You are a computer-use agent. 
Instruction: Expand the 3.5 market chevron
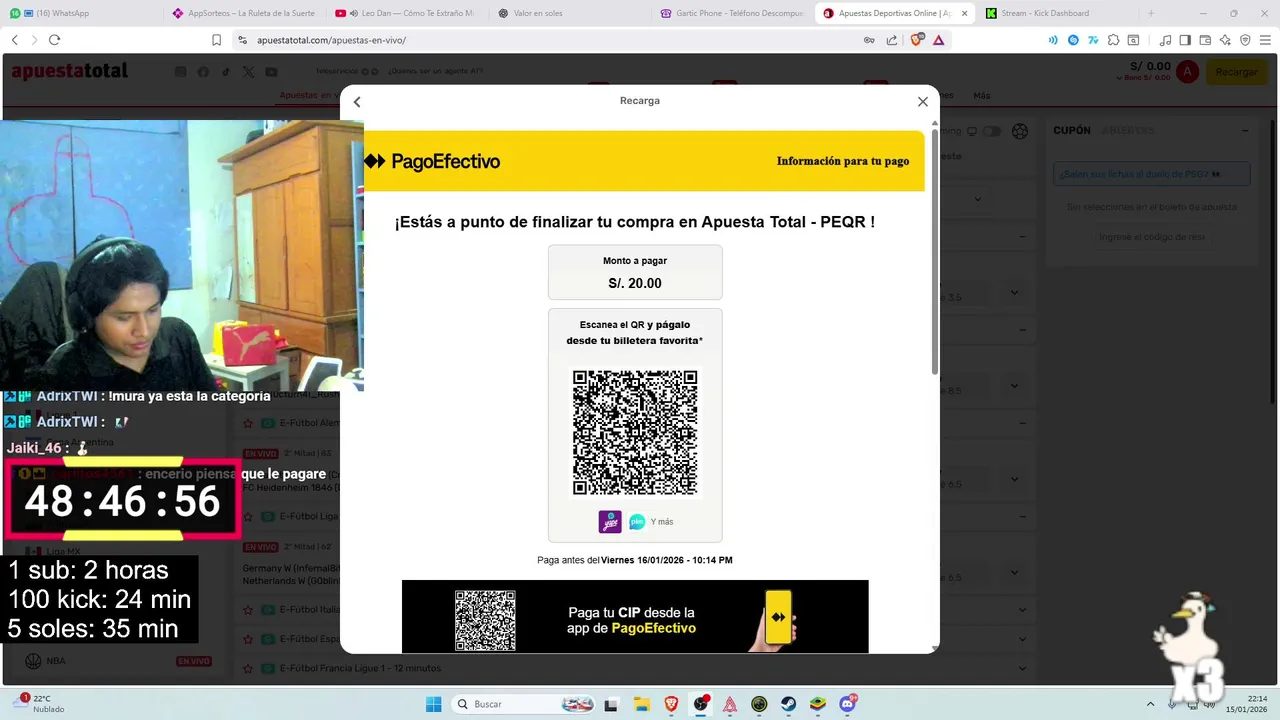pyautogui.click(x=1014, y=293)
